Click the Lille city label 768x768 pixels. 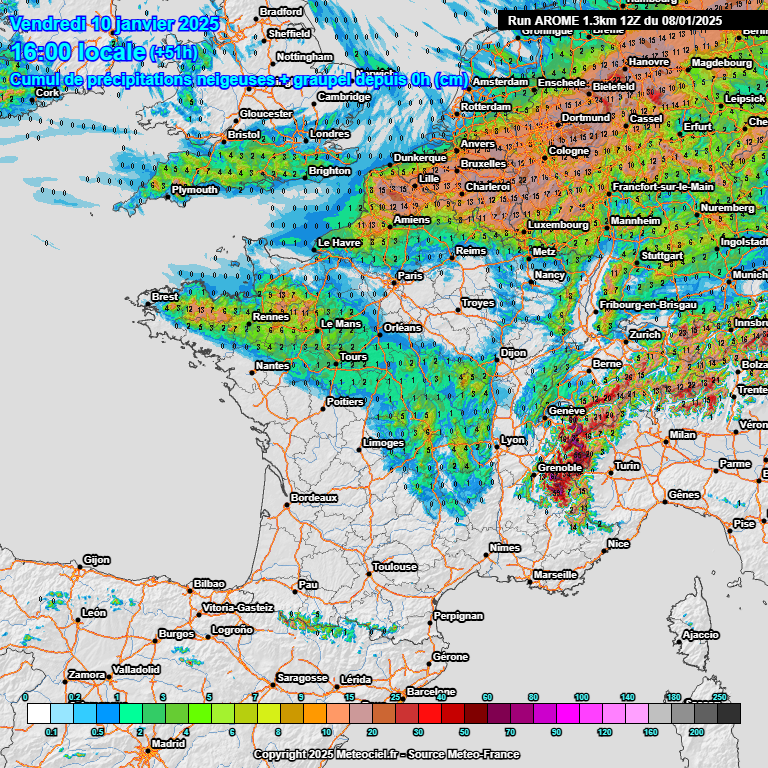pyautogui.click(x=429, y=179)
